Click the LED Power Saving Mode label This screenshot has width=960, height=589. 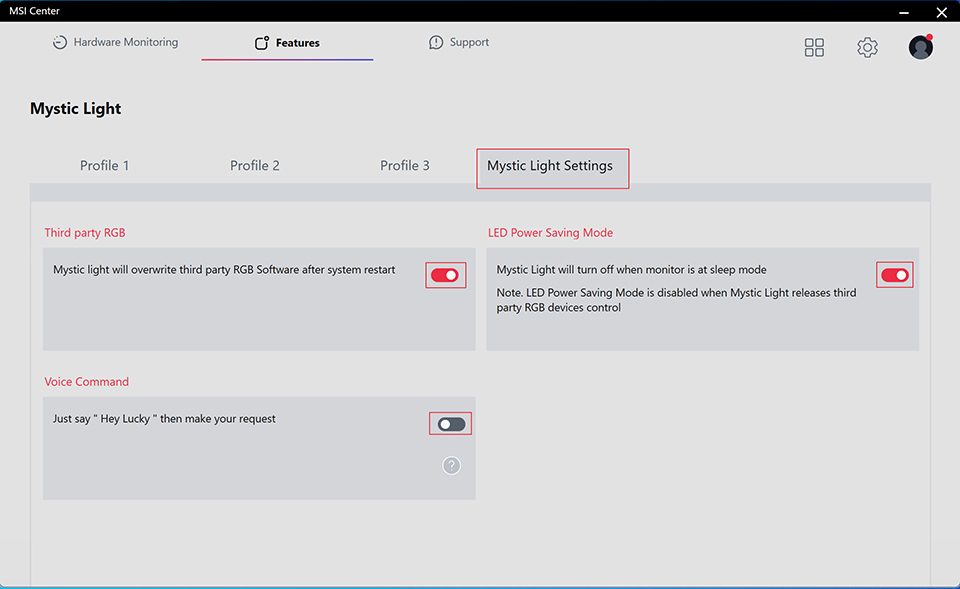tap(550, 233)
